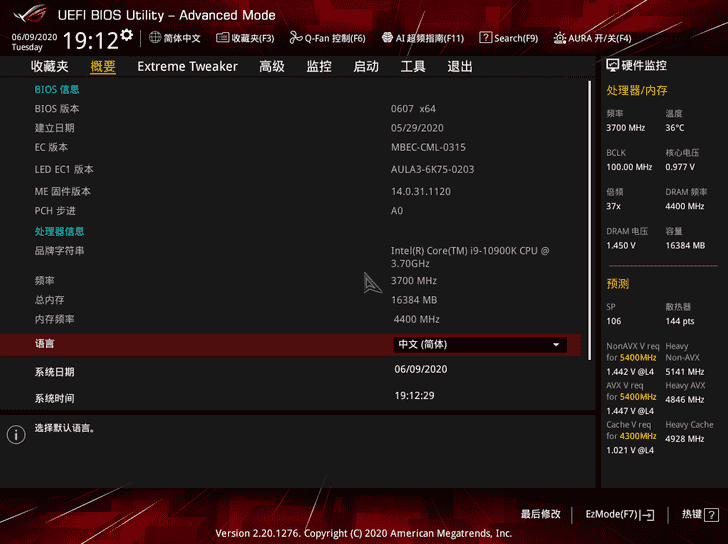Toggle AURA 开/关(F4) light icon
The image size is (728, 544).
coord(559,38)
